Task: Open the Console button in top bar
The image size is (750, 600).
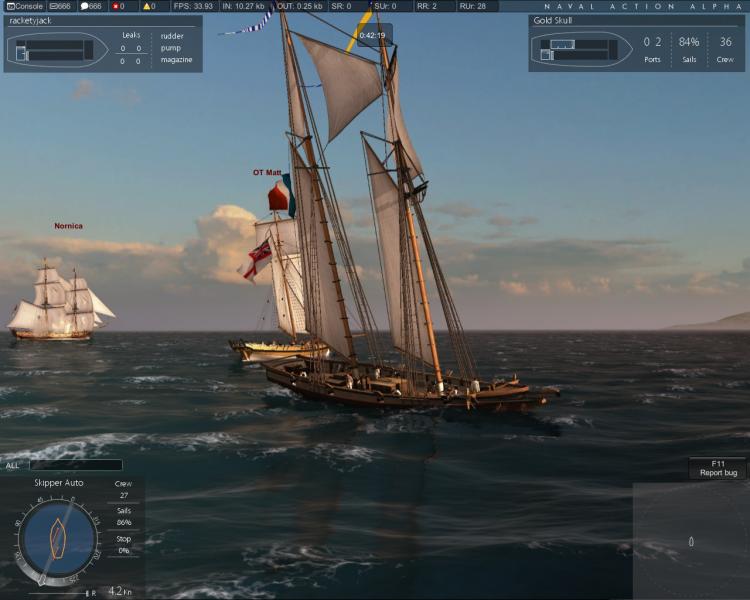Action: (25, 6)
